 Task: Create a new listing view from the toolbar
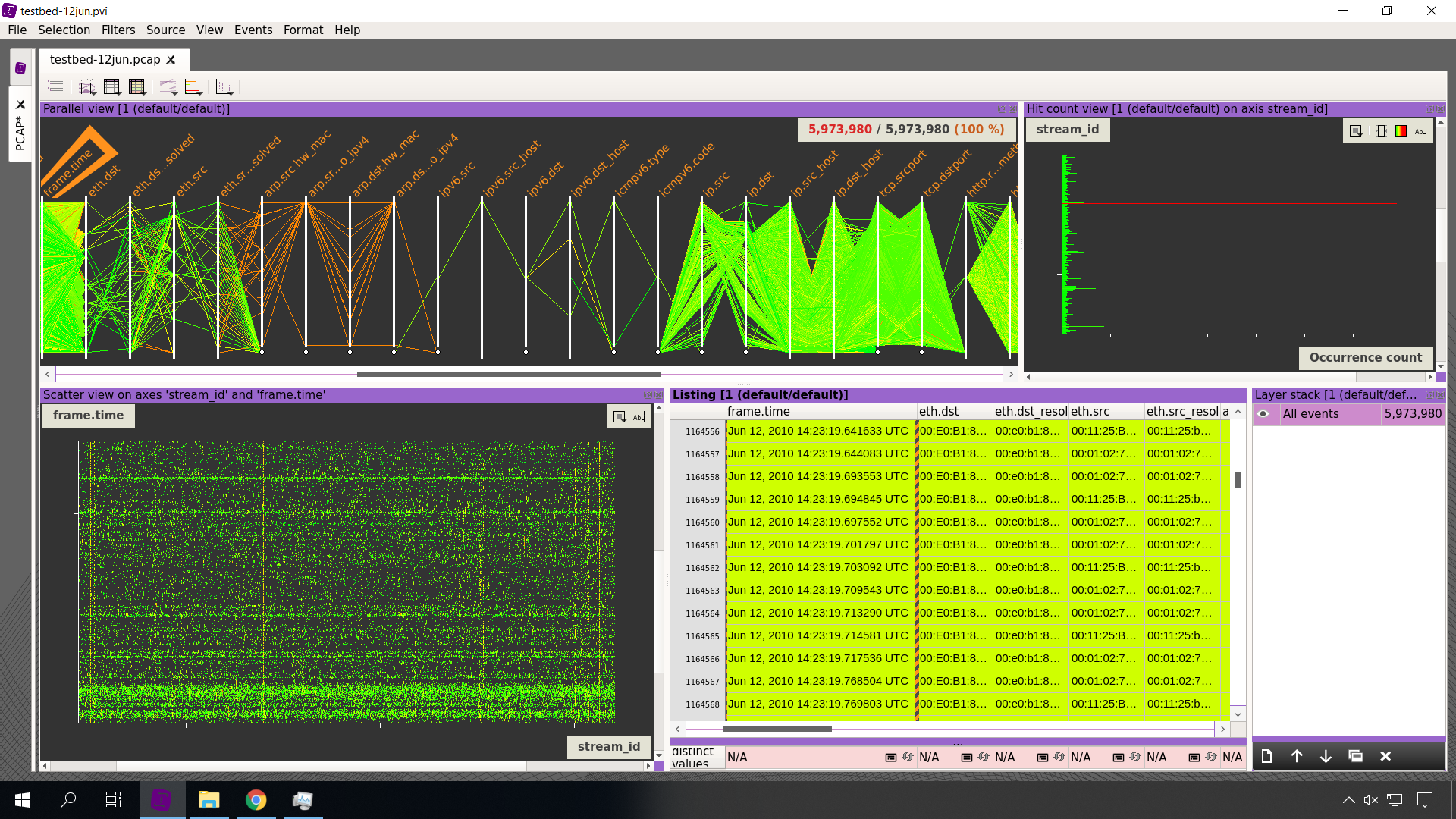(x=112, y=86)
